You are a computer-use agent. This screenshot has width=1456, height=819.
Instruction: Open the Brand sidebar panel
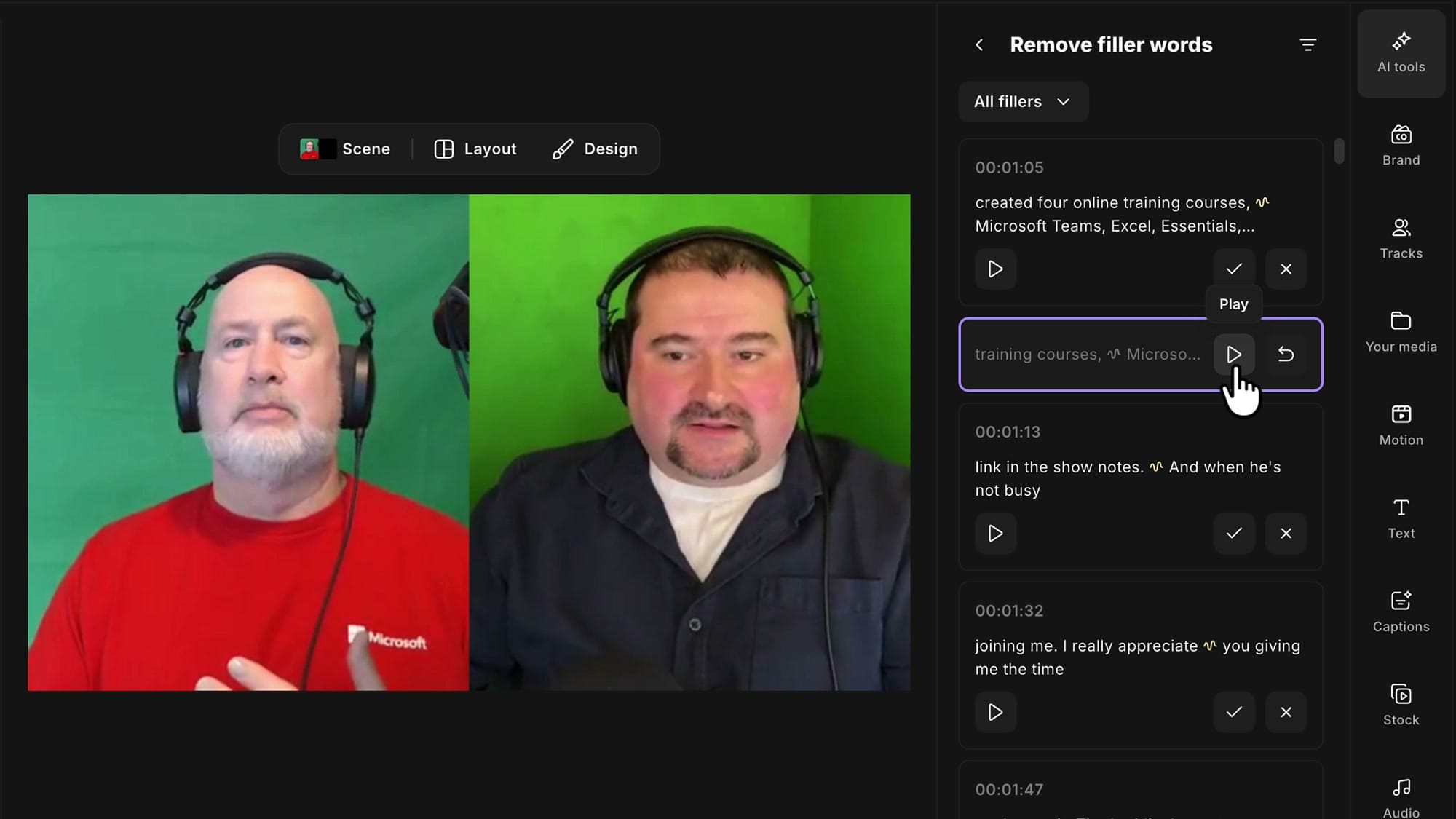click(x=1401, y=146)
